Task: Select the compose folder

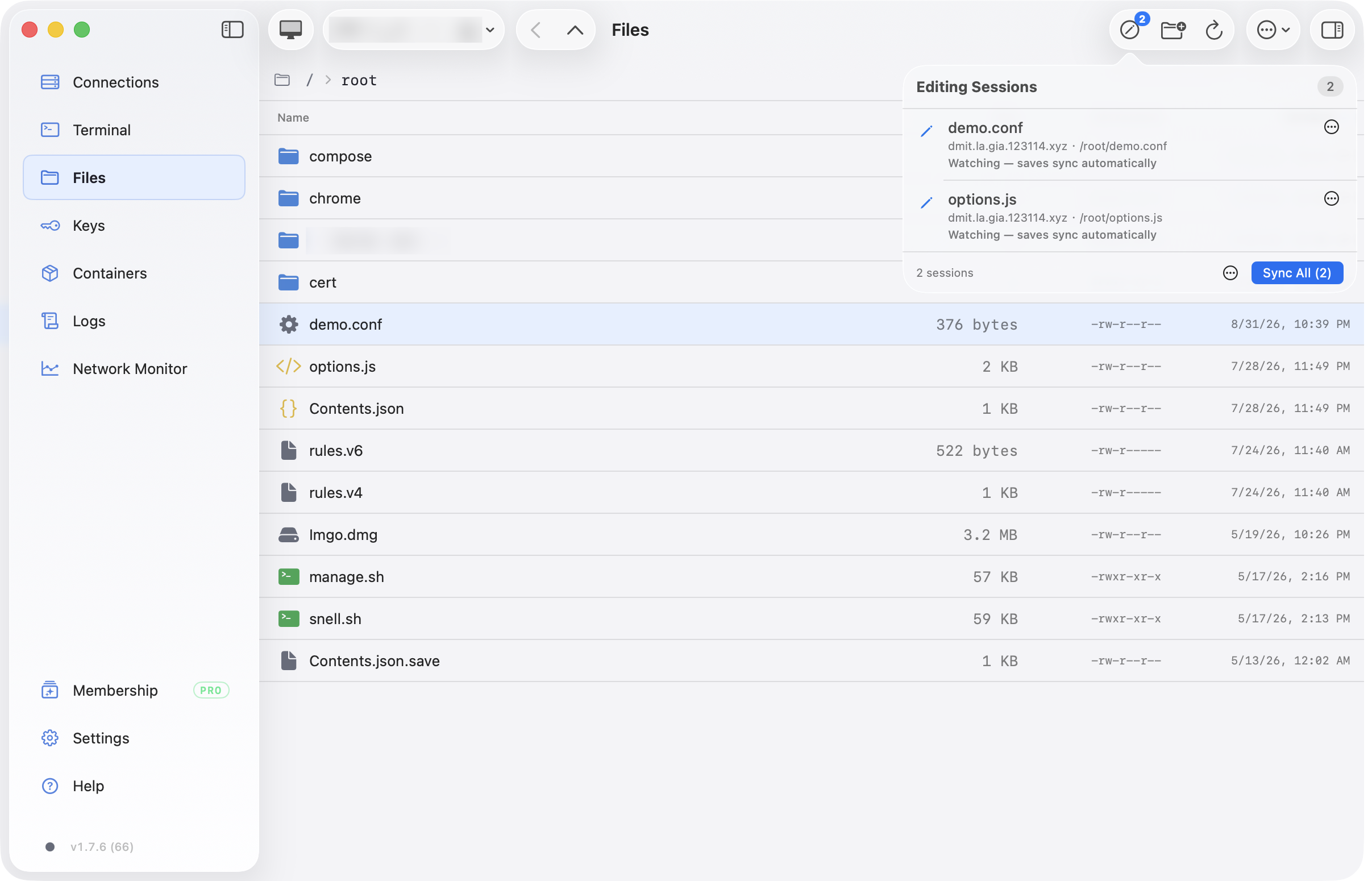Action: click(x=581, y=156)
